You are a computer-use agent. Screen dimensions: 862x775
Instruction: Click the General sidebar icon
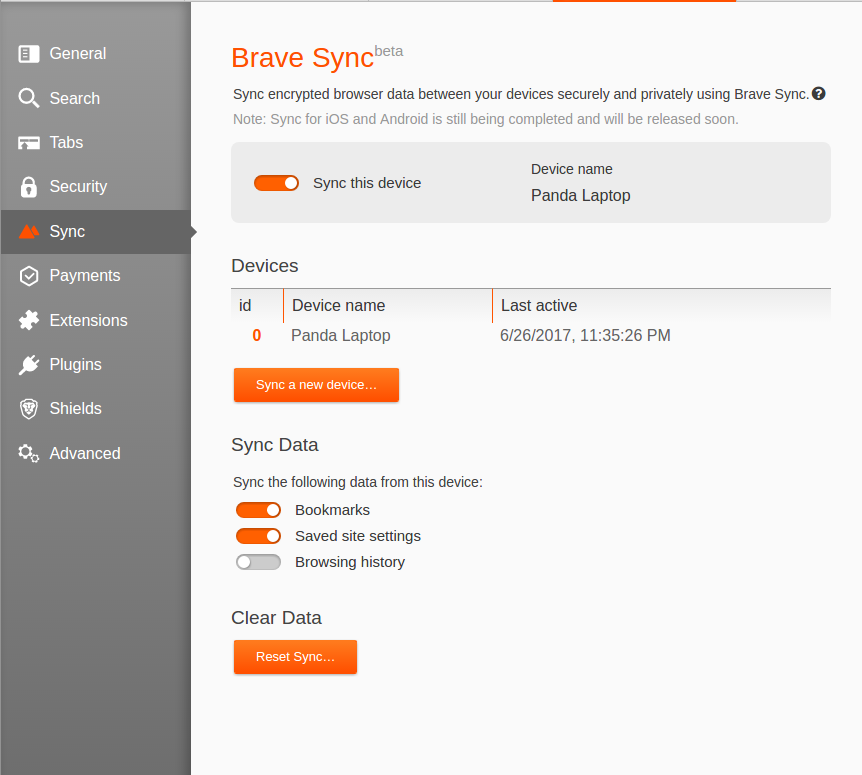(29, 54)
